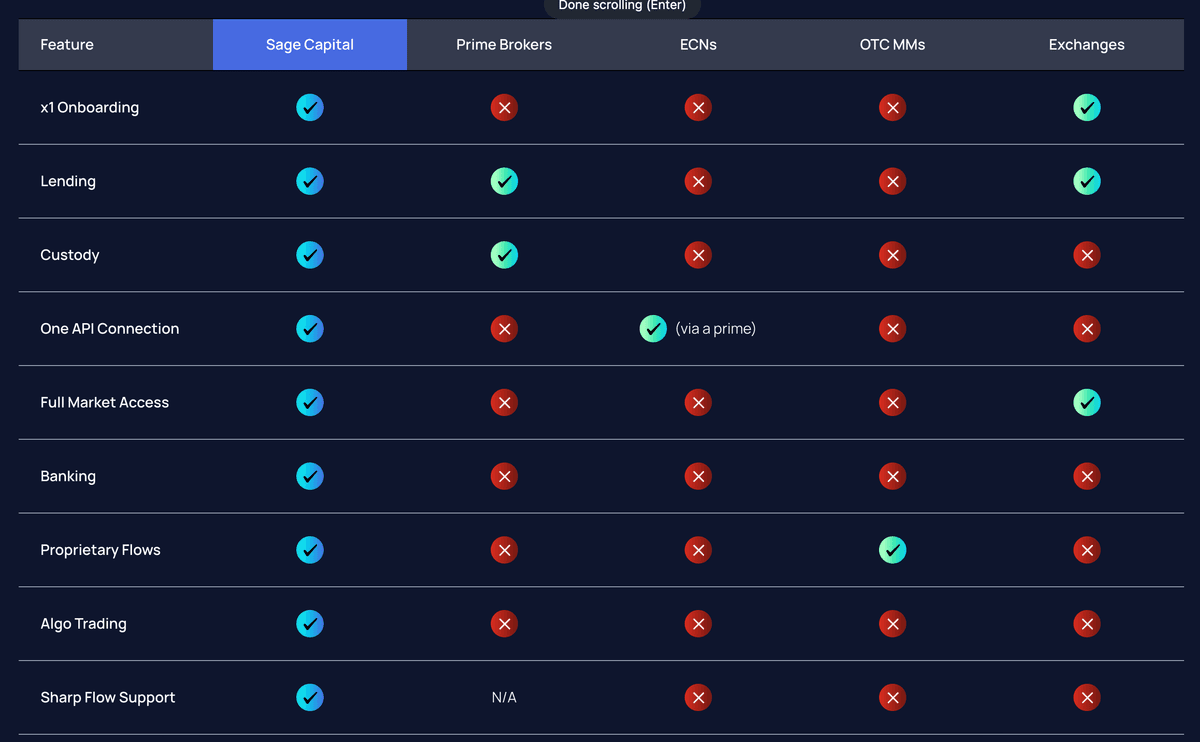This screenshot has height=742, width=1200.
Task: Click Prime Brokers cross in Full Market Access row
Action: point(504,402)
